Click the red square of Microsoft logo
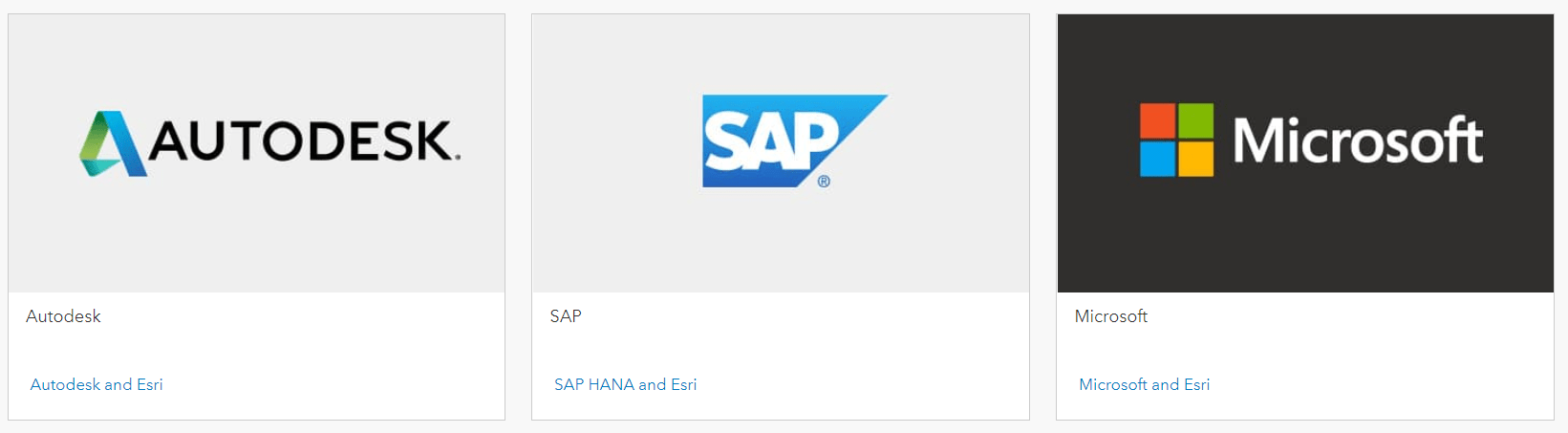Image resolution: width=1568 pixels, height=433 pixels. [1157, 120]
